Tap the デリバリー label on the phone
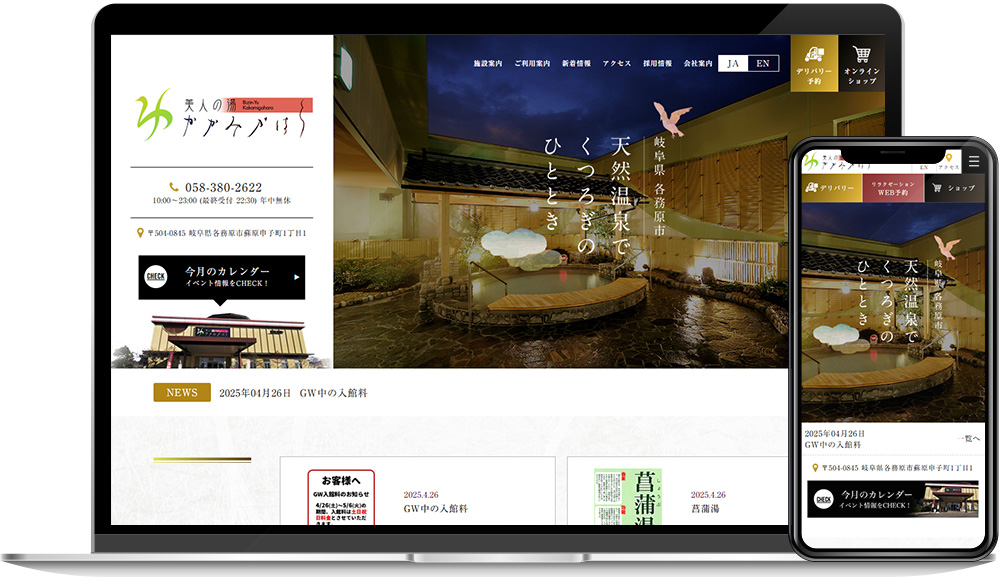 (837, 188)
